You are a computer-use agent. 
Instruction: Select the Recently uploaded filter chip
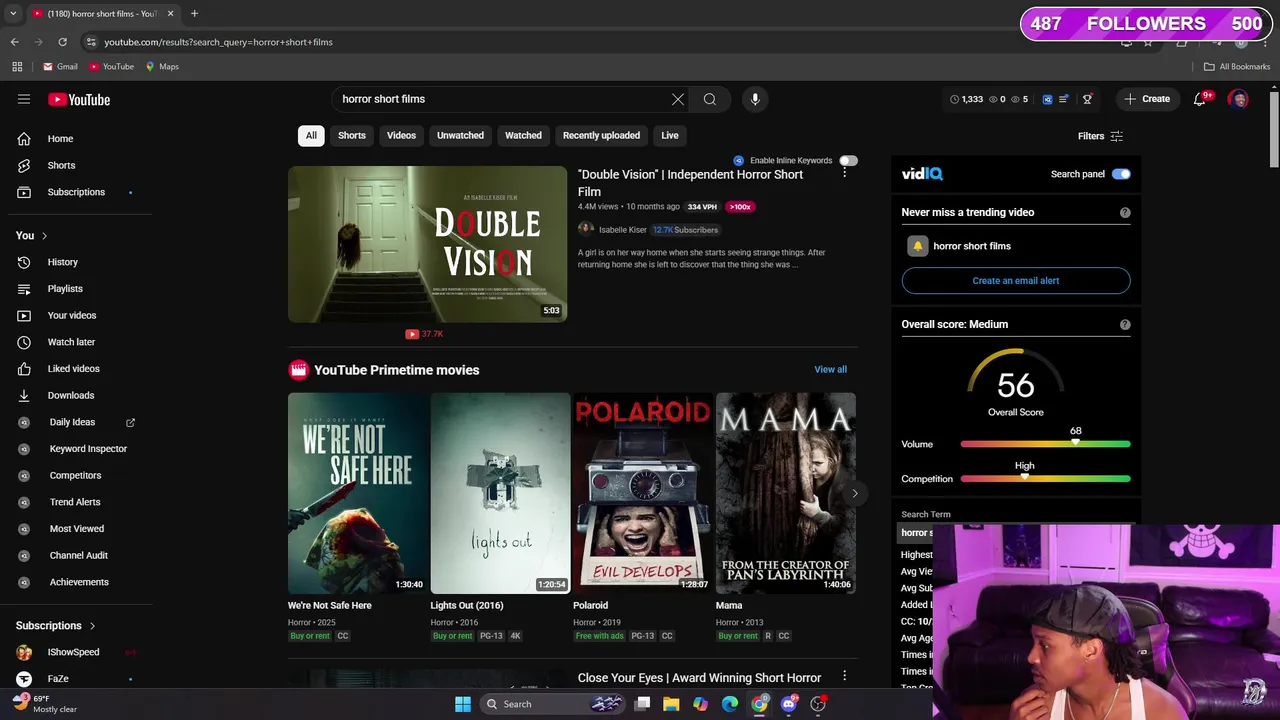click(601, 136)
